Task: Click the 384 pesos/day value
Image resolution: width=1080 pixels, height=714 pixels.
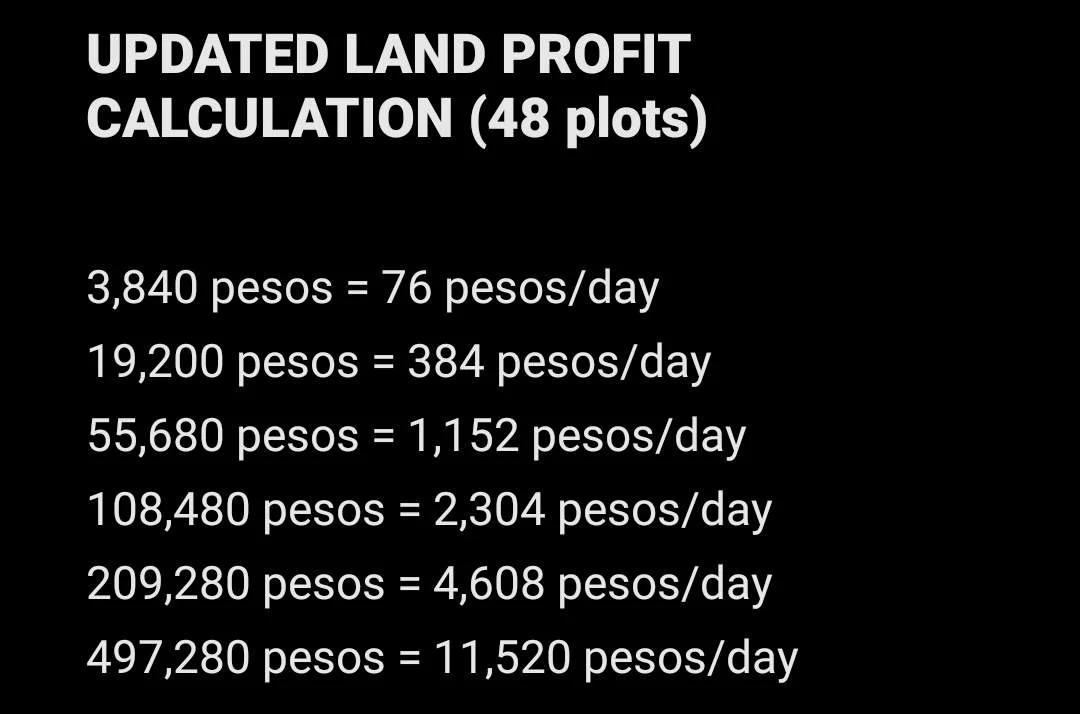Action: tap(559, 362)
